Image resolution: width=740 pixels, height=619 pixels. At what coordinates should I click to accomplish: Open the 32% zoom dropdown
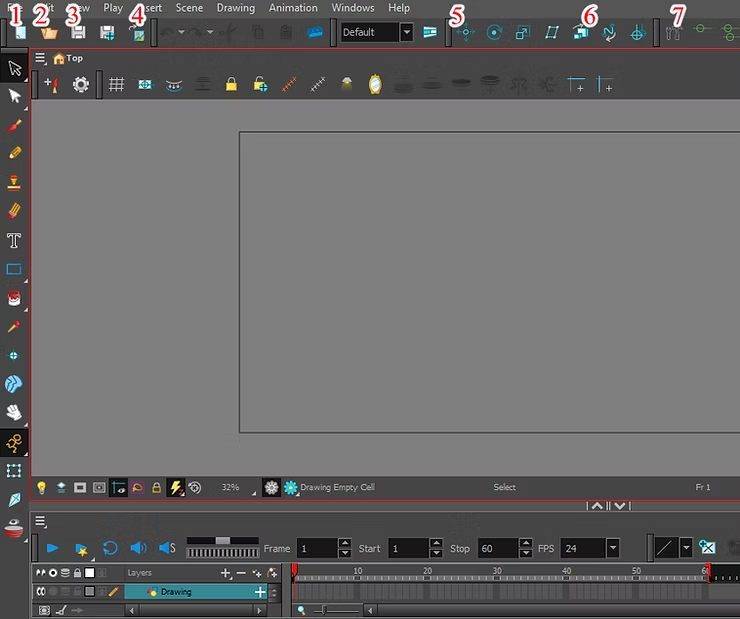click(x=239, y=487)
